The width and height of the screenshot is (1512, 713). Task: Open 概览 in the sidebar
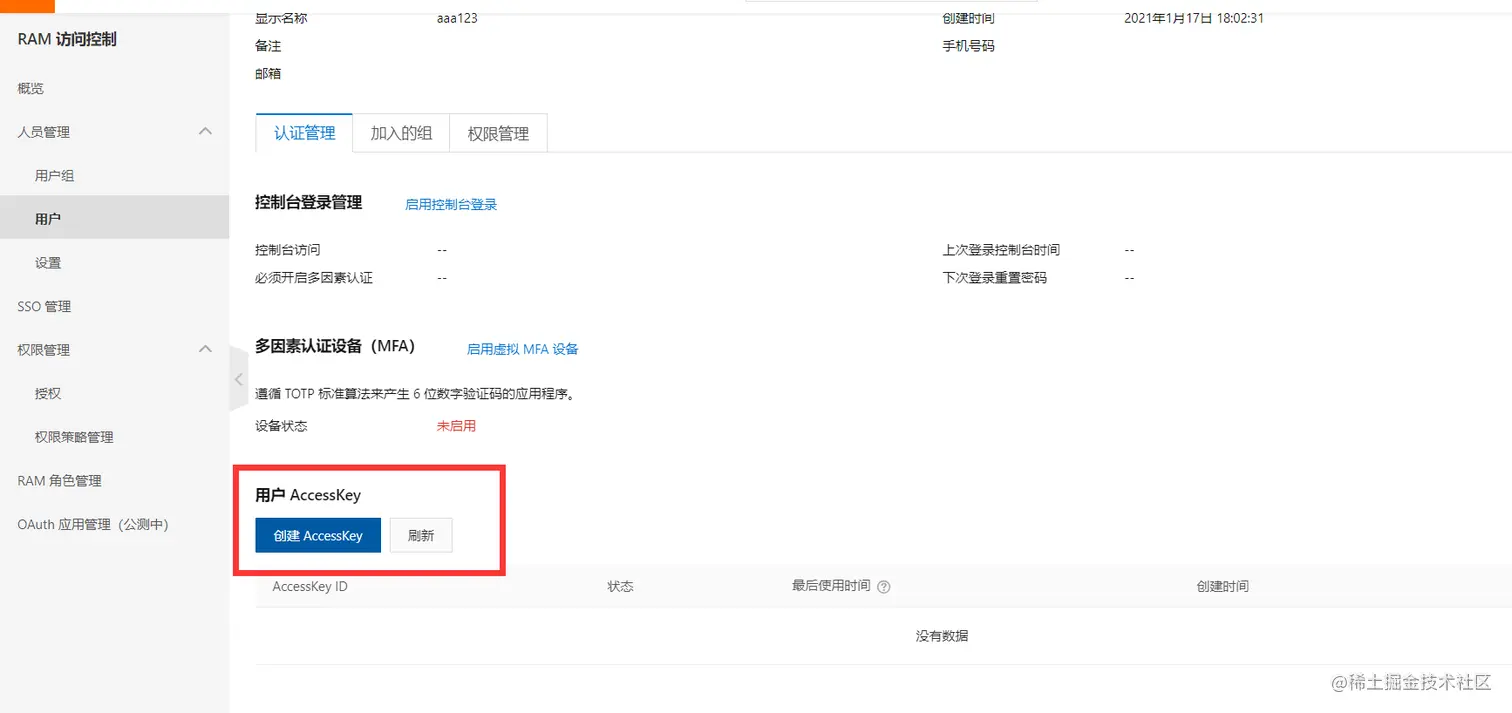31,88
